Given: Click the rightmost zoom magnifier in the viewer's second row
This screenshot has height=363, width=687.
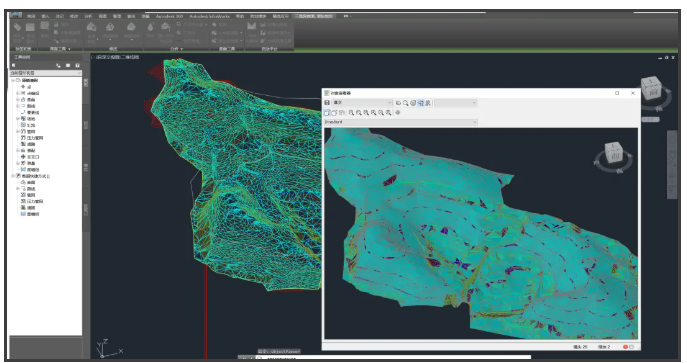Looking at the screenshot, I should [389, 113].
